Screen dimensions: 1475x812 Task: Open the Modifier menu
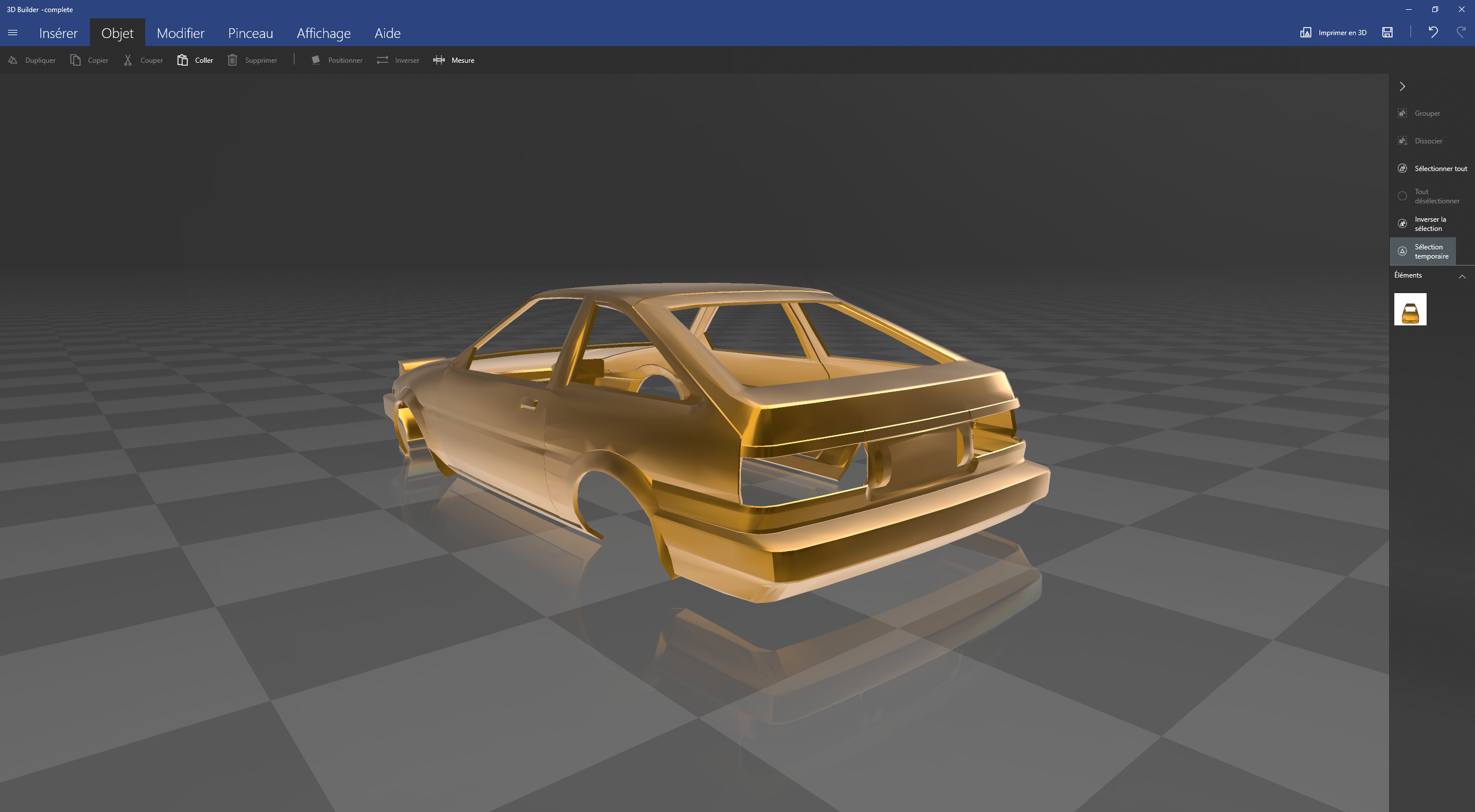coord(180,33)
